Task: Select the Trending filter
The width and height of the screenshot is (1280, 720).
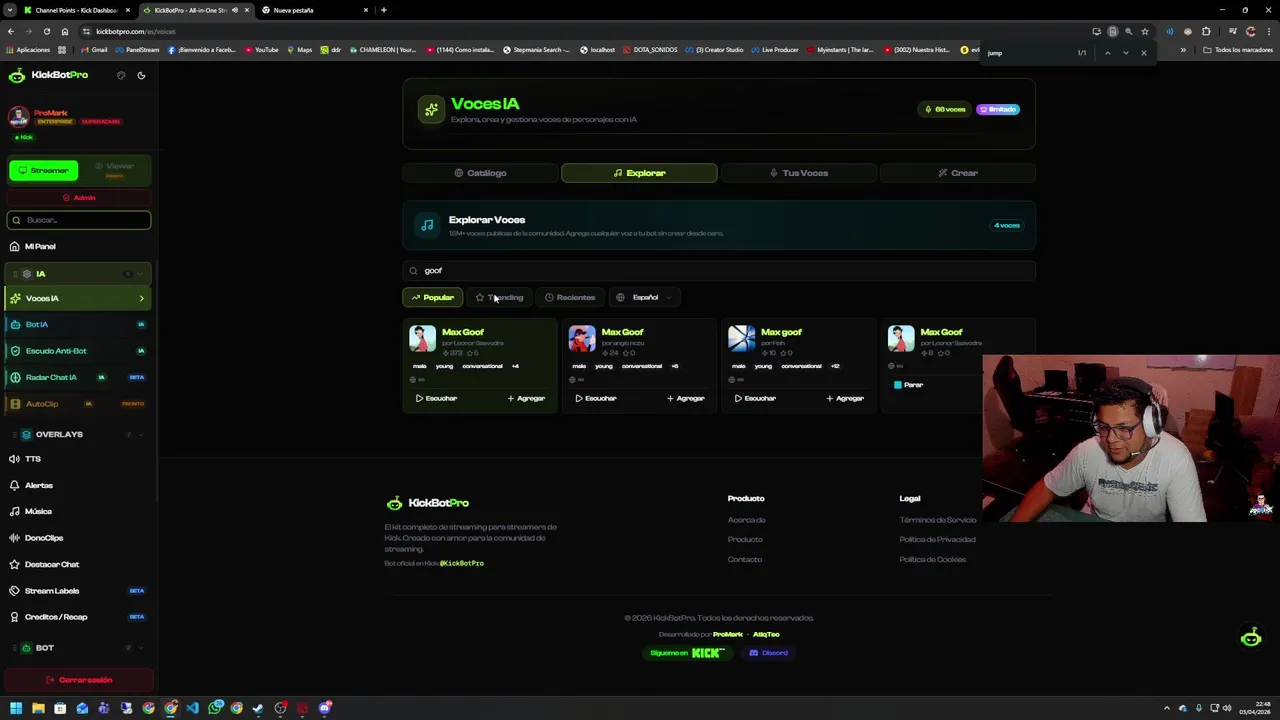Action: 499,297
